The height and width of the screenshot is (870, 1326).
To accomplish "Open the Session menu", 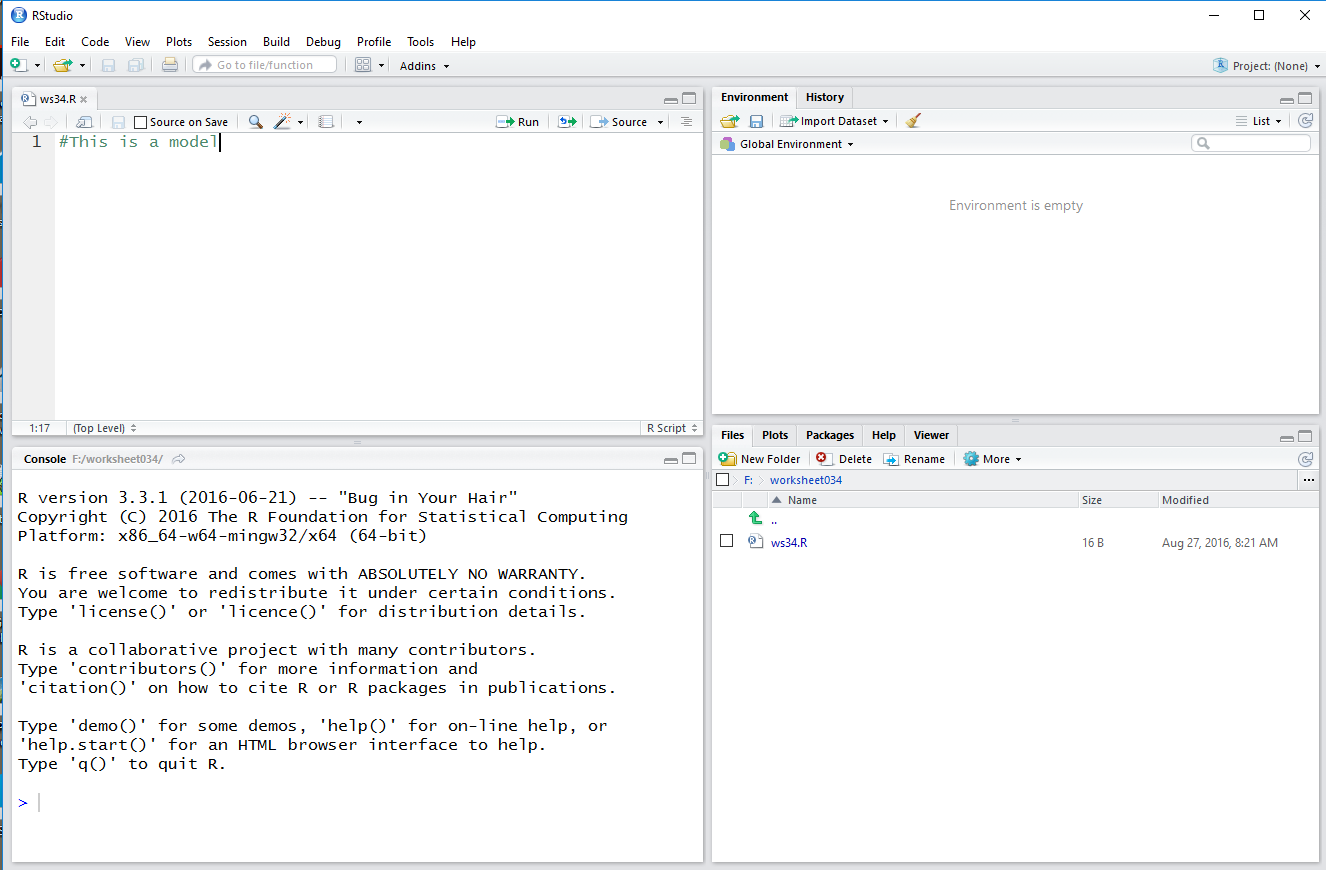I will pos(227,42).
